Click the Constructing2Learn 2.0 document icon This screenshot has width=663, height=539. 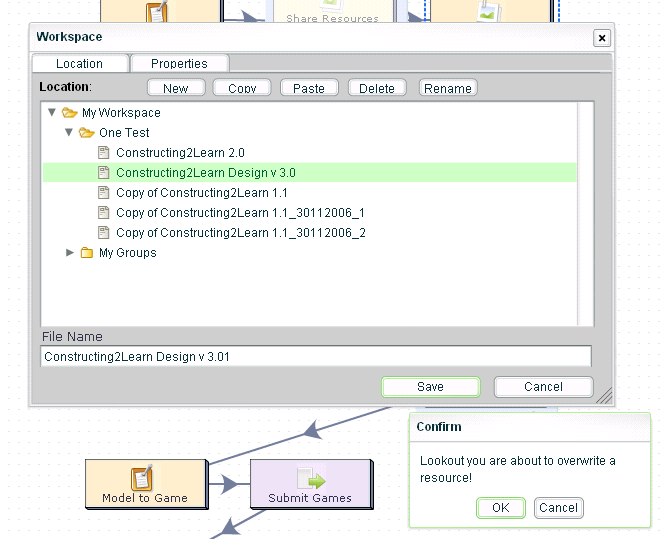104,153
